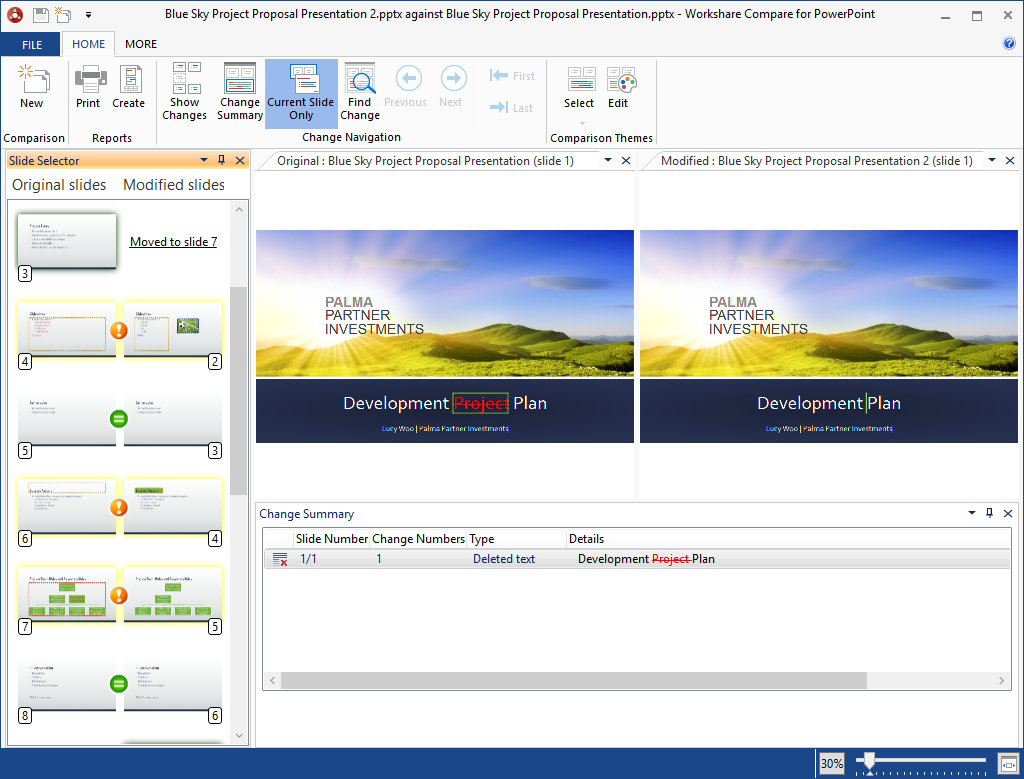
Task: Click changed indicator between slides 6 and 4
Action: (x=119, y=507)
